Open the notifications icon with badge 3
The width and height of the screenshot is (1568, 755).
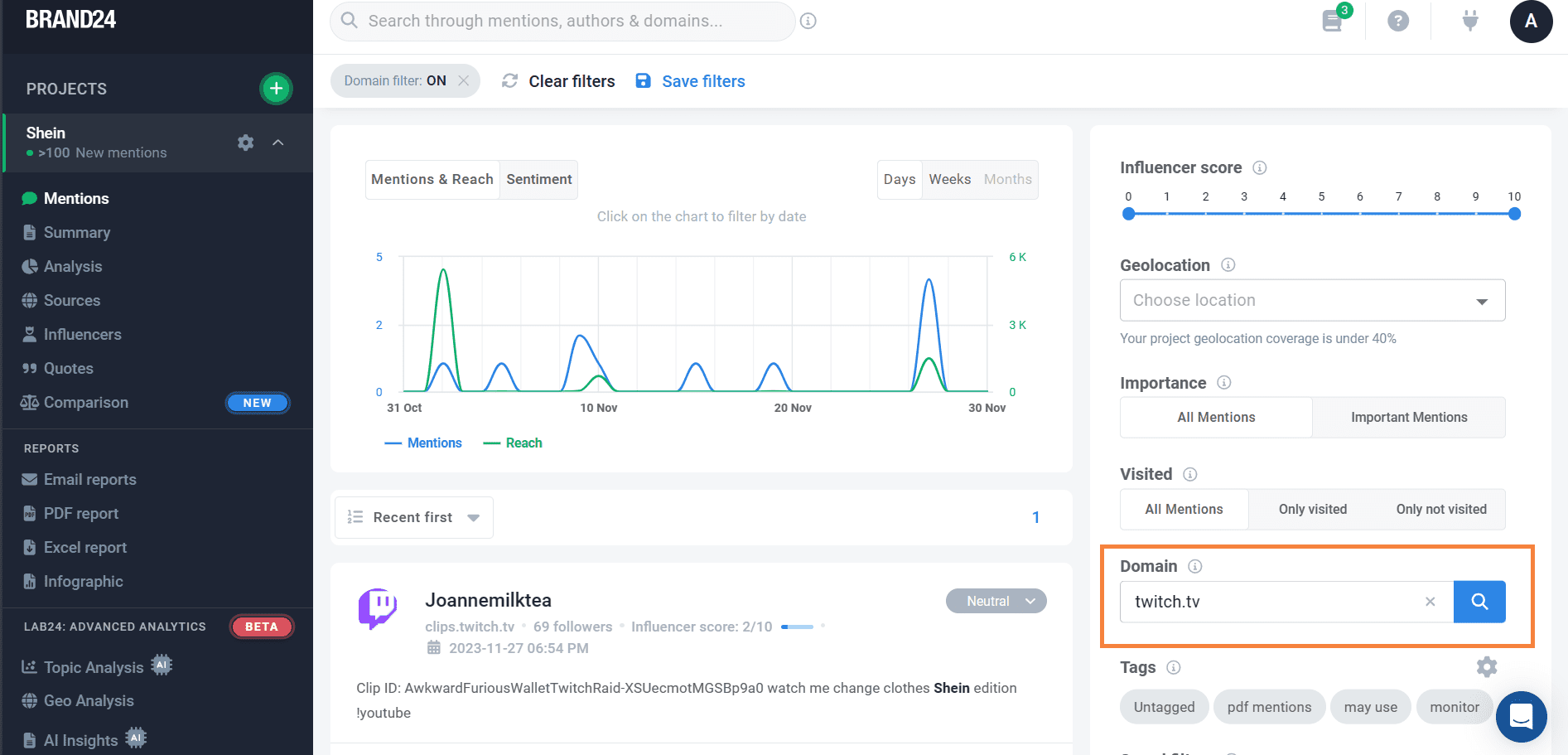(x=1333, y=20)
